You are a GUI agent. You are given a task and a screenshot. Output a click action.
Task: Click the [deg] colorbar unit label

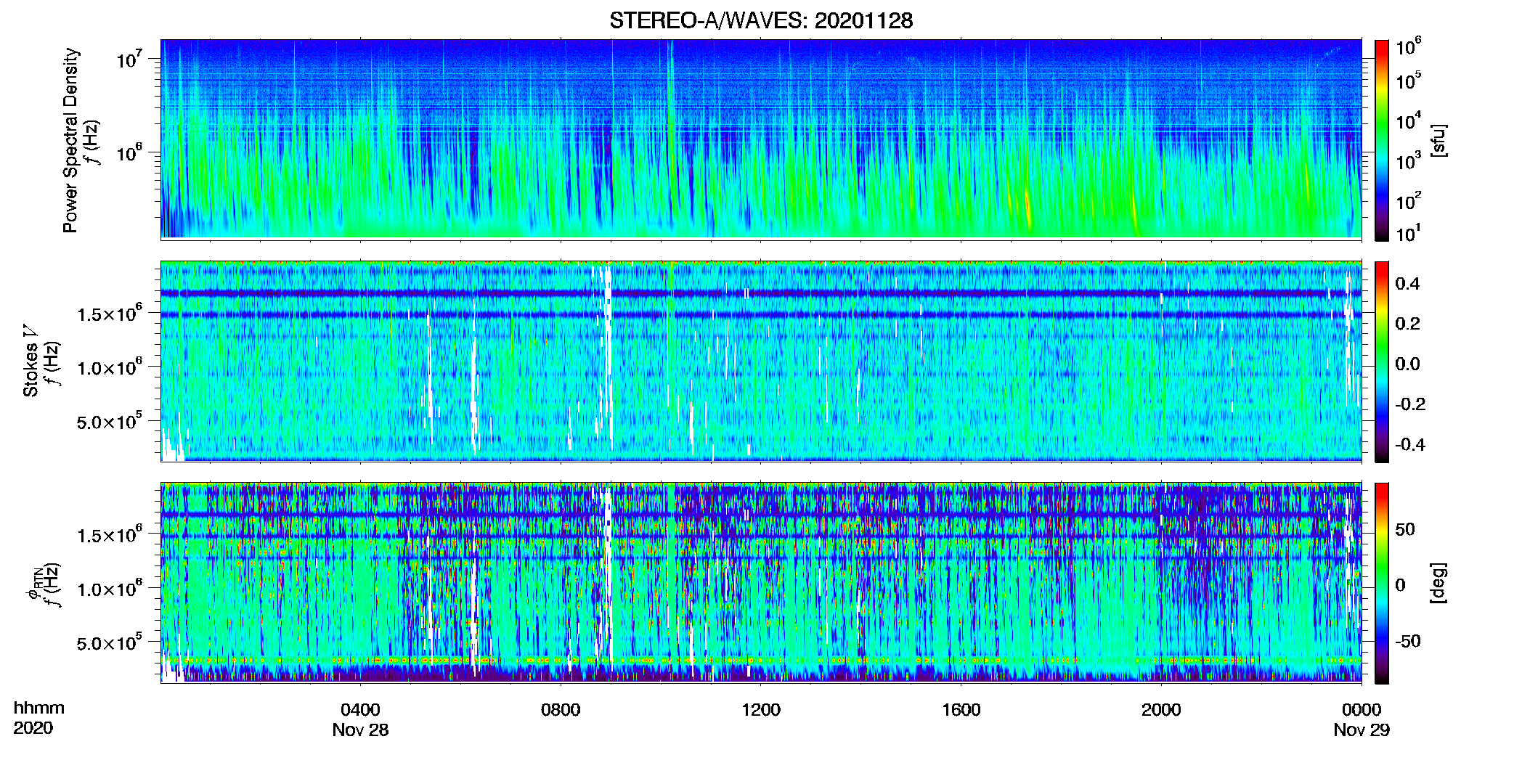1439,583
